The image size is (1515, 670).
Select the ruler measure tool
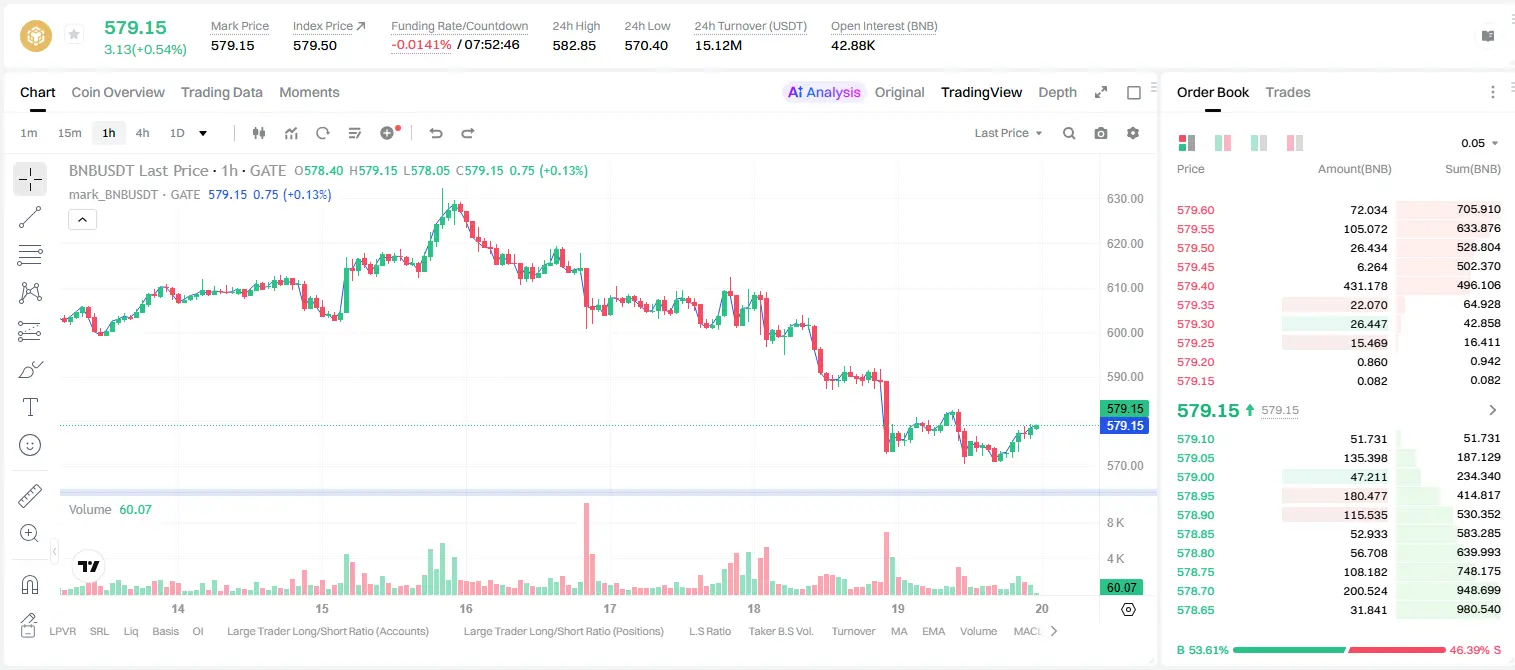click(30, 495)
